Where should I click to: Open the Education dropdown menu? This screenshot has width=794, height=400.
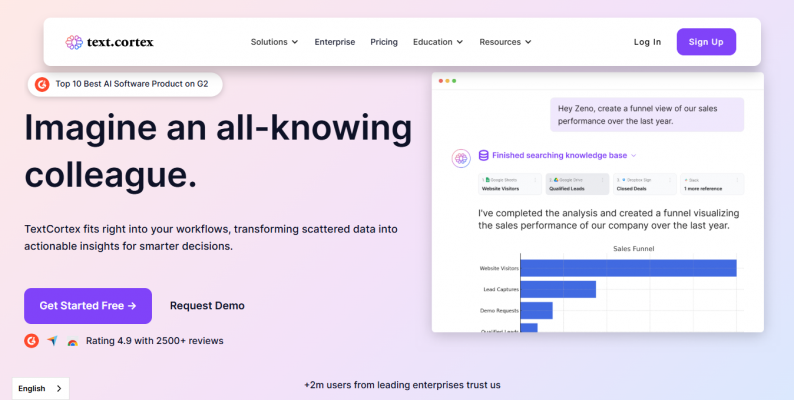pyautogui.click(x=438, y=42)
